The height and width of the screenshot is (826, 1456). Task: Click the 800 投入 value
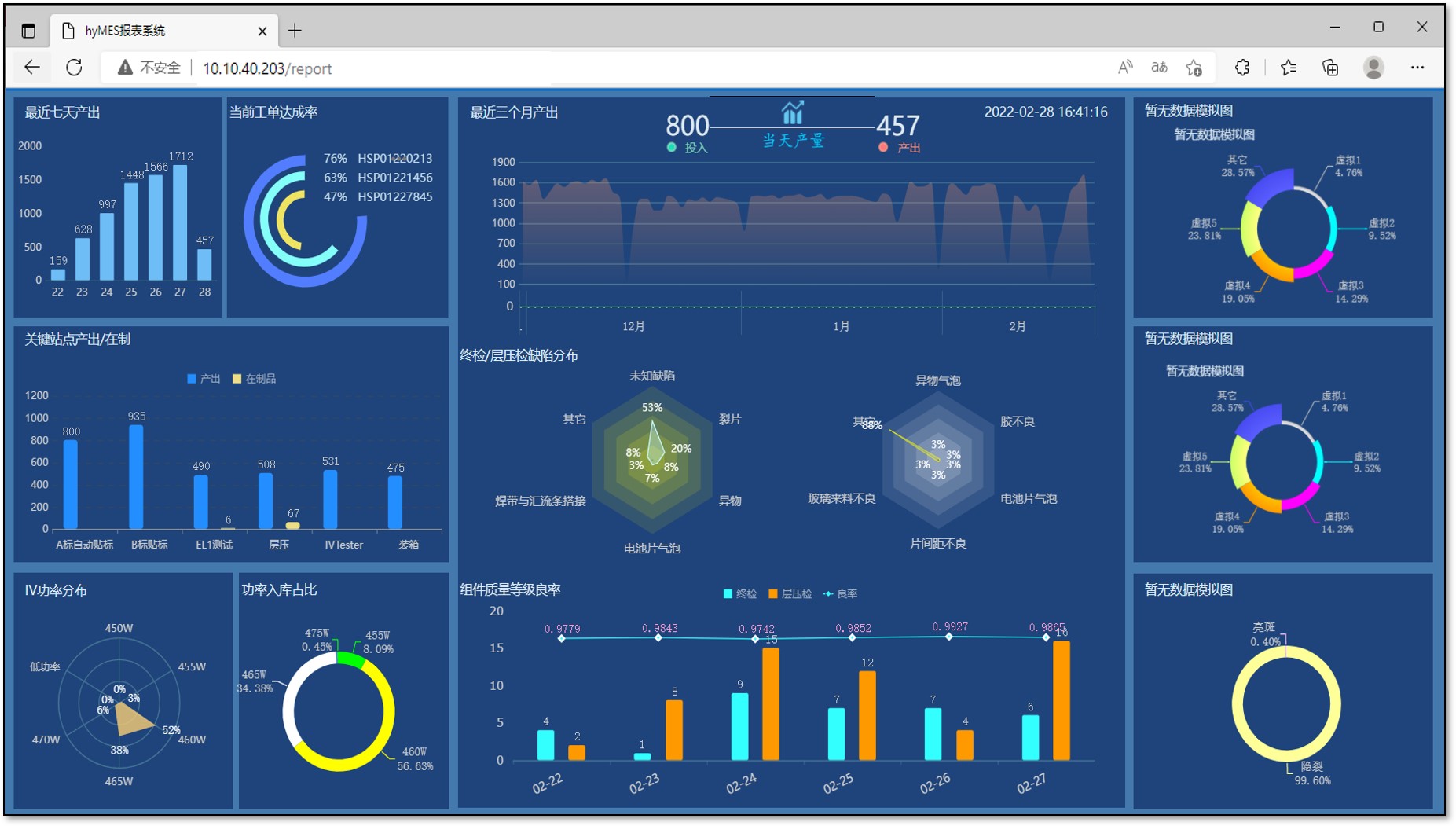(687, 126)
